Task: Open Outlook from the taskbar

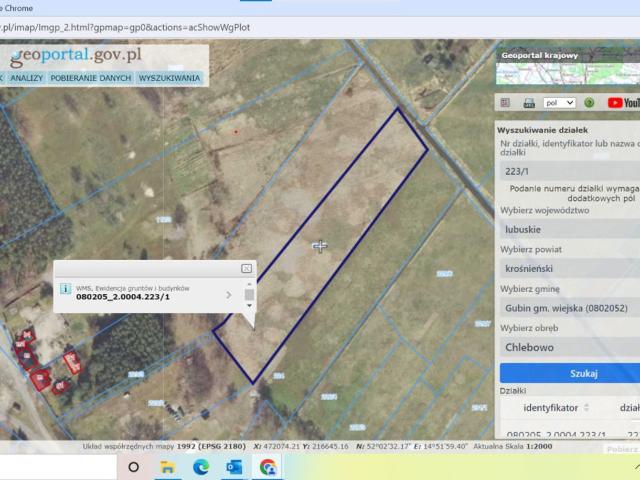Action: coord(234,466)
